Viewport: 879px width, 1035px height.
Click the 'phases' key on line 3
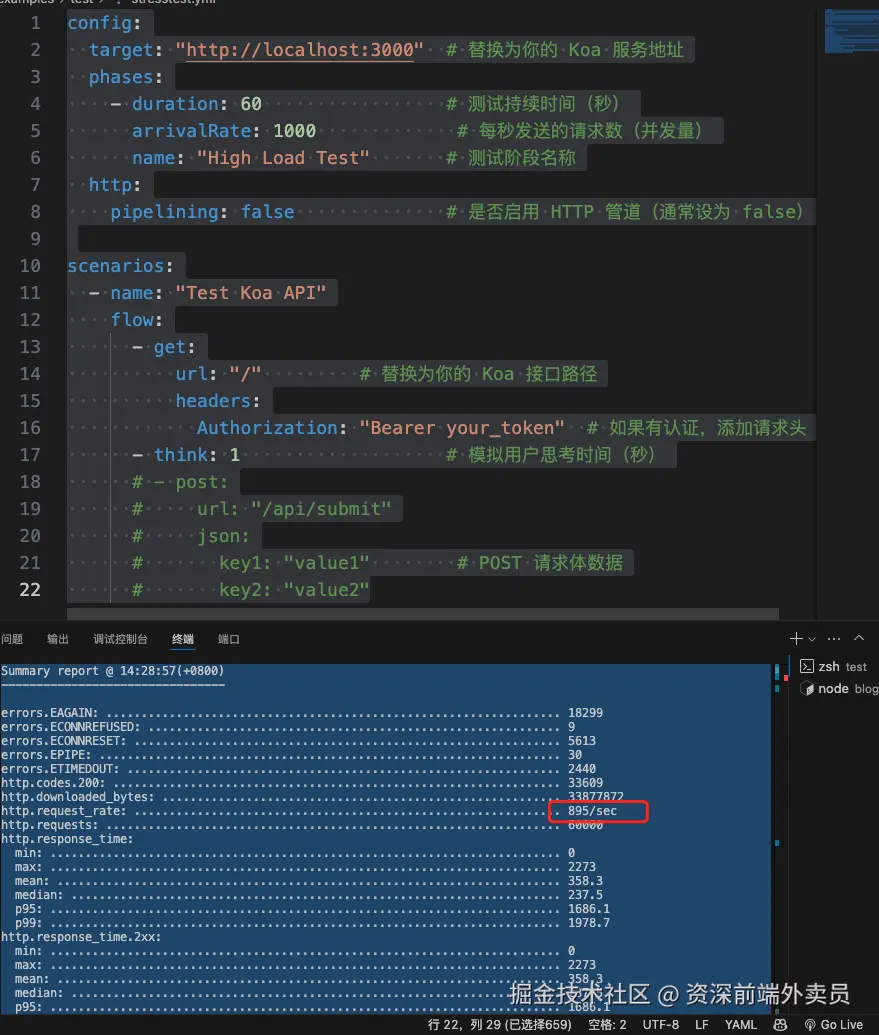(x=121, y=77)
